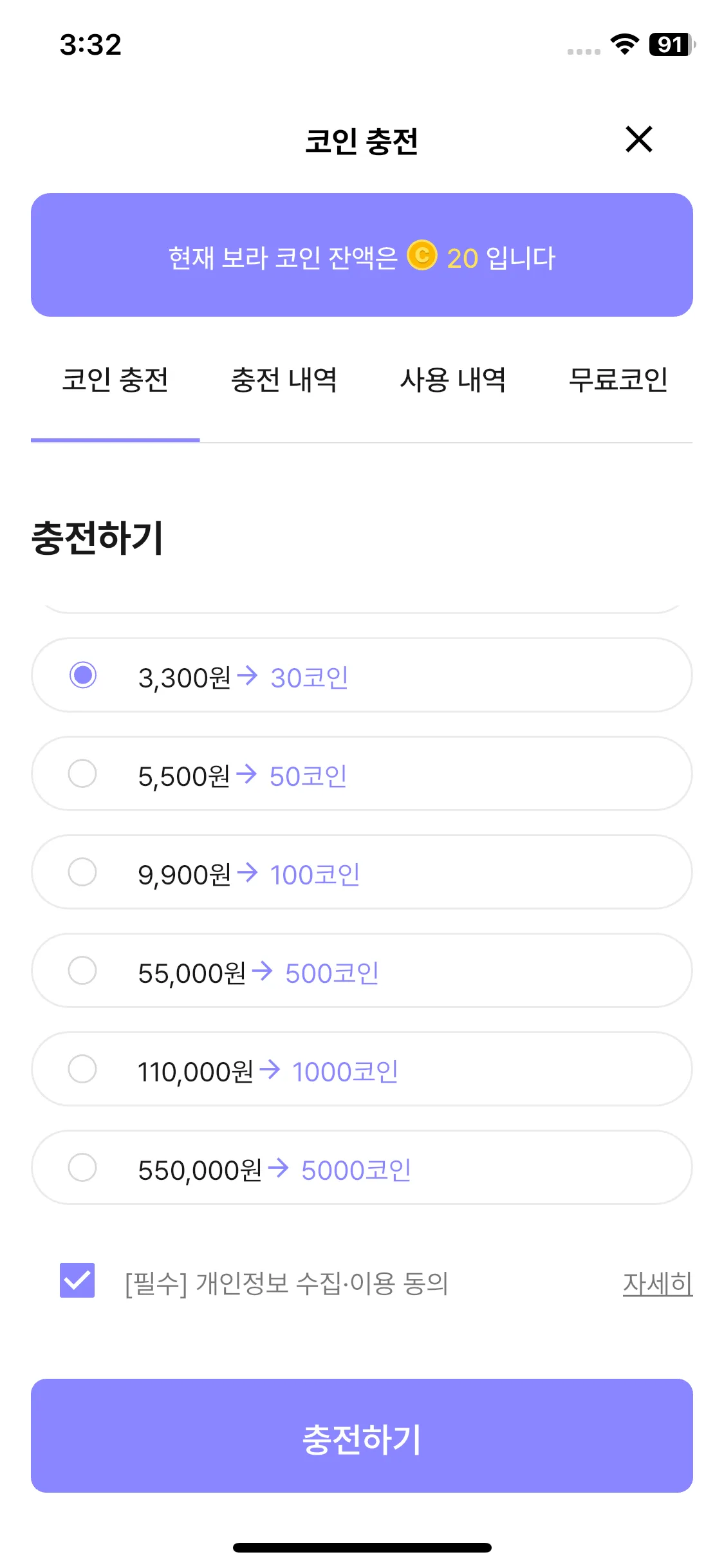This screenshot has height=1568, width=724.
Task: Tap the battery indicator showing 91
Action: [672, 44]
